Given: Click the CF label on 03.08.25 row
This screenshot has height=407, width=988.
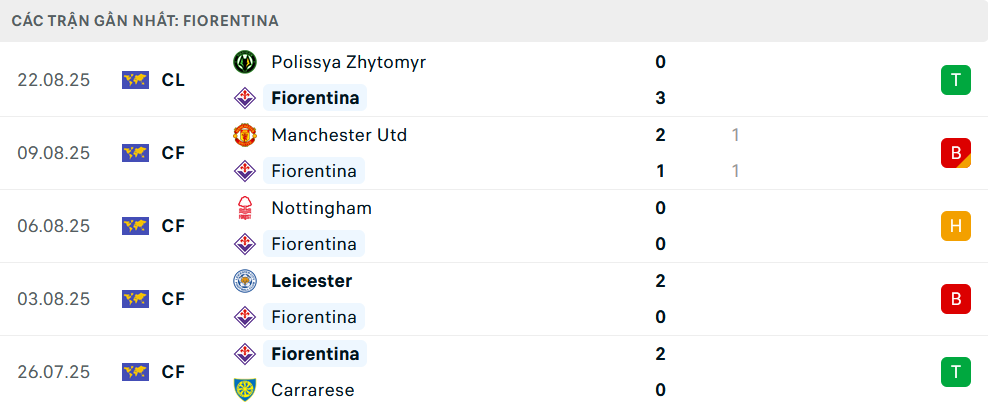Looking at the screenshot, I should [173, 299].
